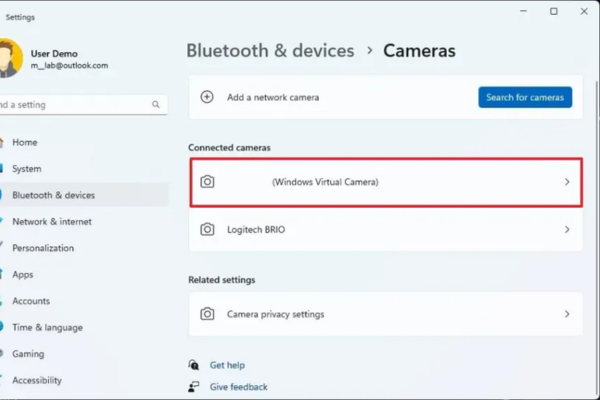This screenshot has height=400, width=600.
Task: Click the Search for cameras button
Action: click(x=525, y=97)
